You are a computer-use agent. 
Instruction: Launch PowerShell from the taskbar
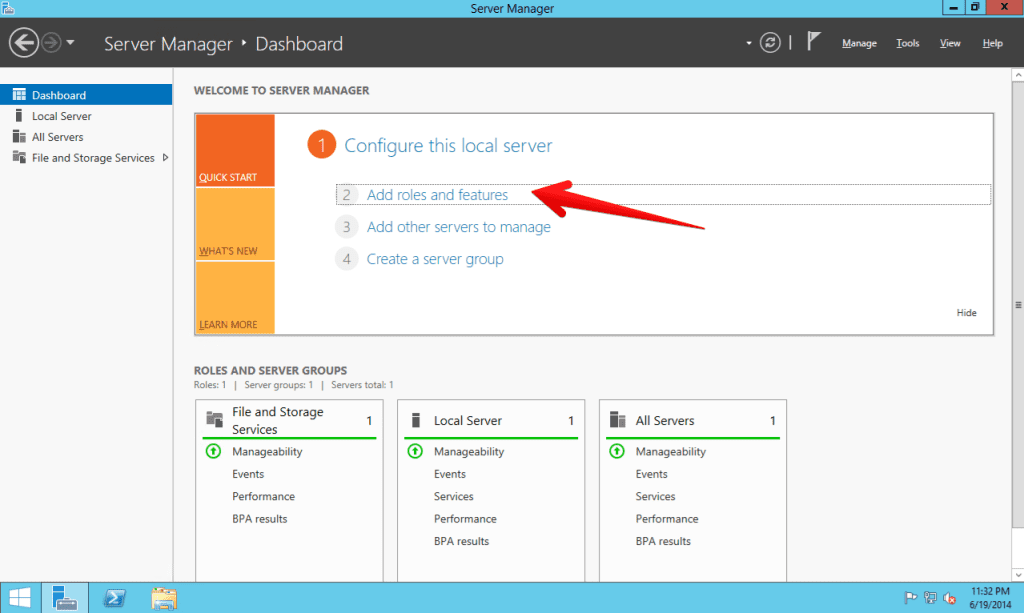[x=114, y=597]
